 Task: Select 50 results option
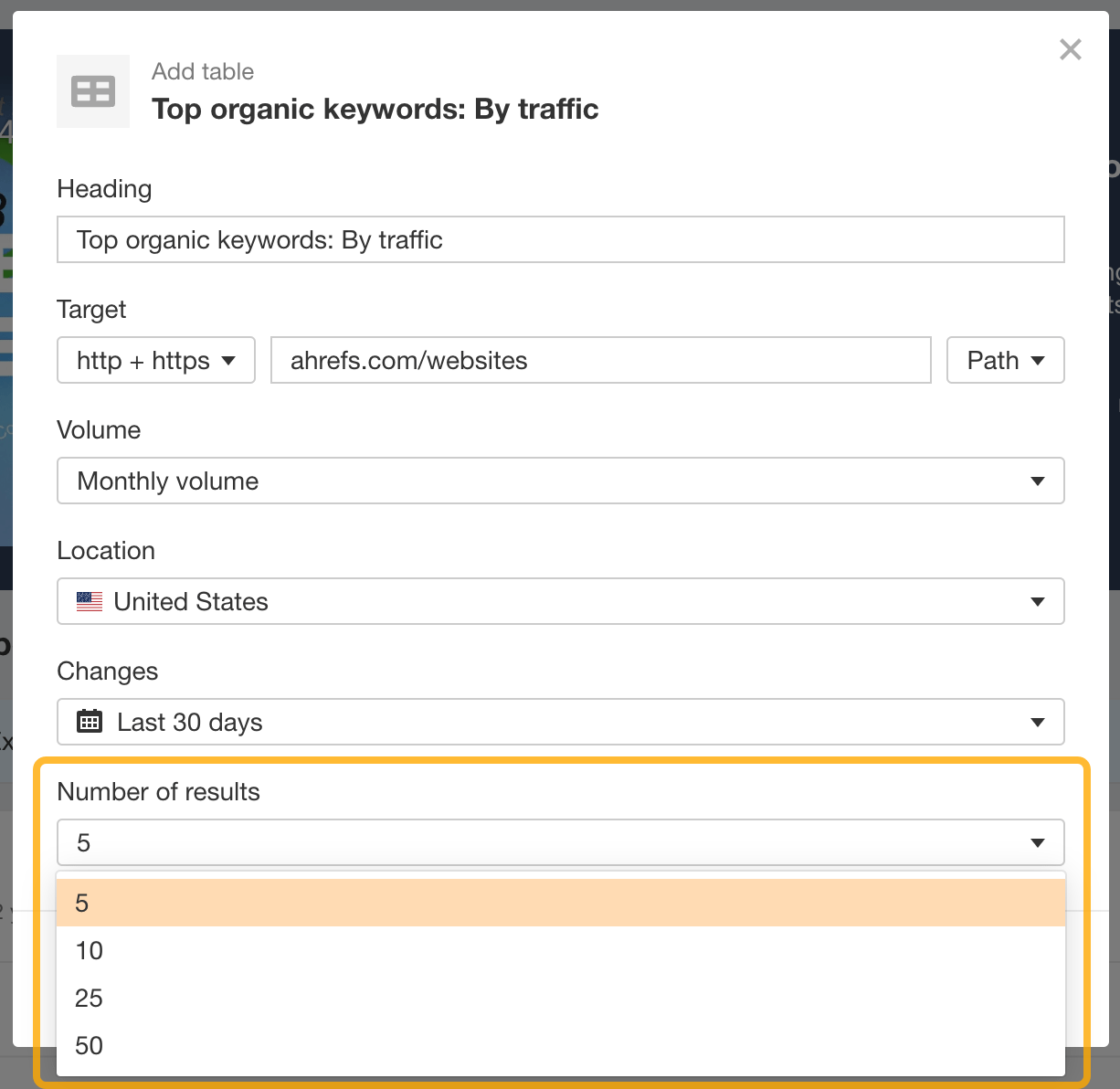click(560, 1045)
